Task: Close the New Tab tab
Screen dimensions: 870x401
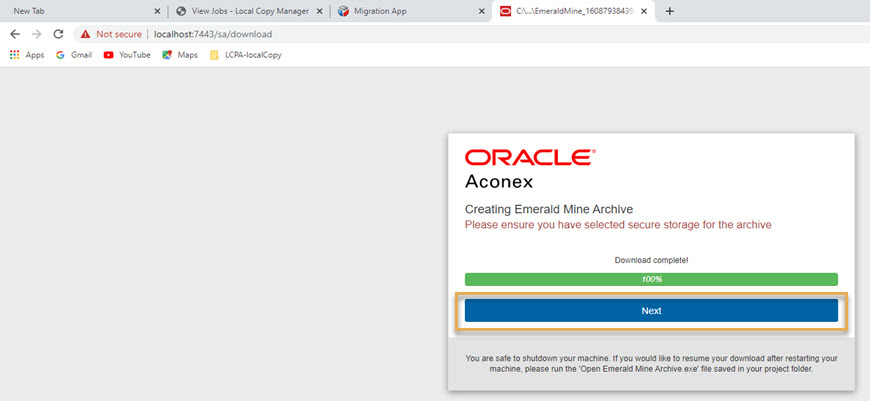Action: pyautogui.click(x=157, y=11)
